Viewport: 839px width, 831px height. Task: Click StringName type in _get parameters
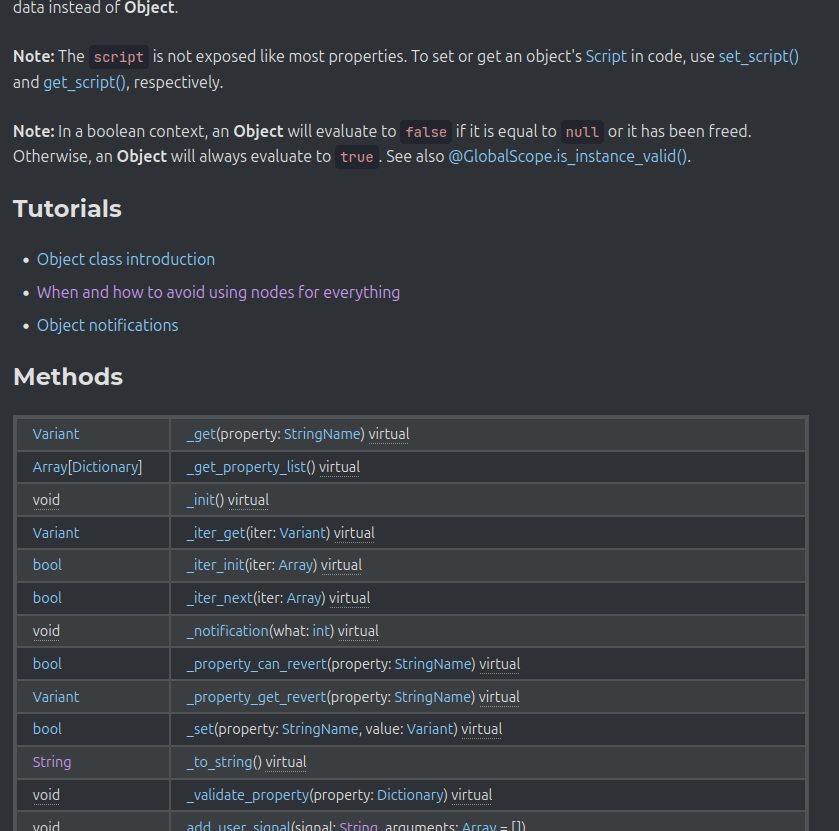click(x=322, y=434)
